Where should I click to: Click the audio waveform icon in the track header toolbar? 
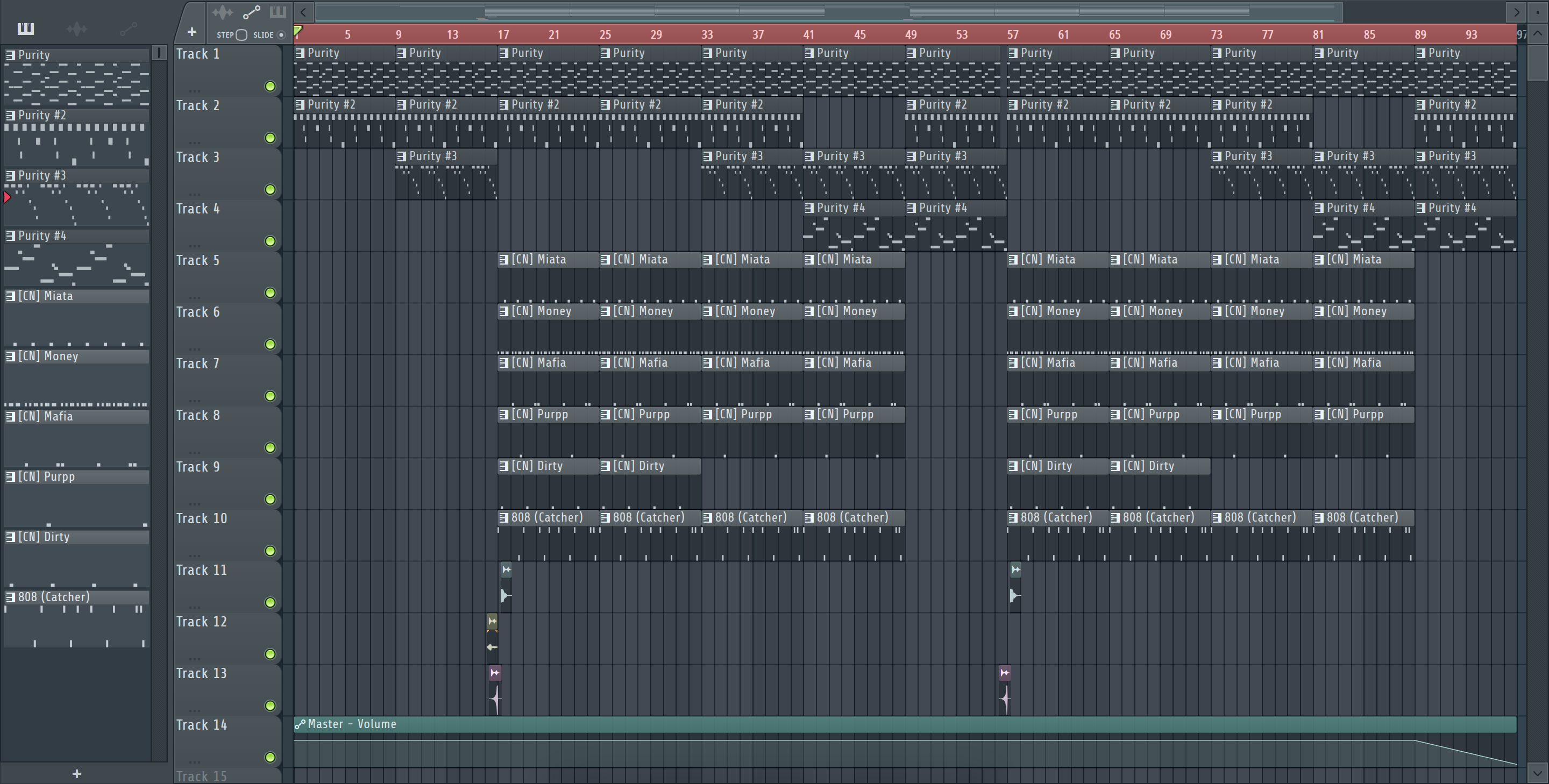(x=222, y=11)
